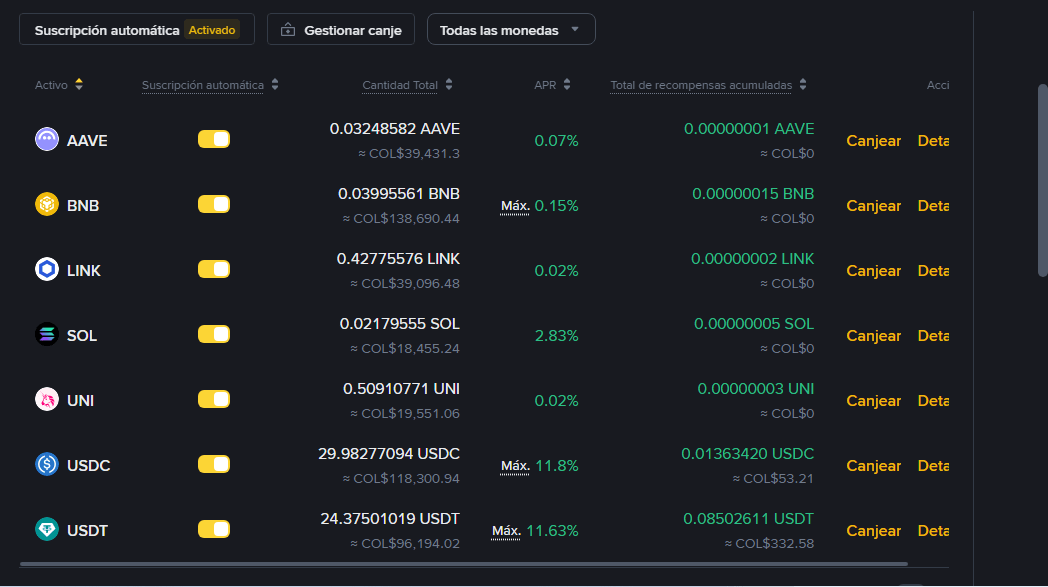Screen dimensions: 1048x587
Task: Click the Suscripción automática column header
Action: [203, 85]
